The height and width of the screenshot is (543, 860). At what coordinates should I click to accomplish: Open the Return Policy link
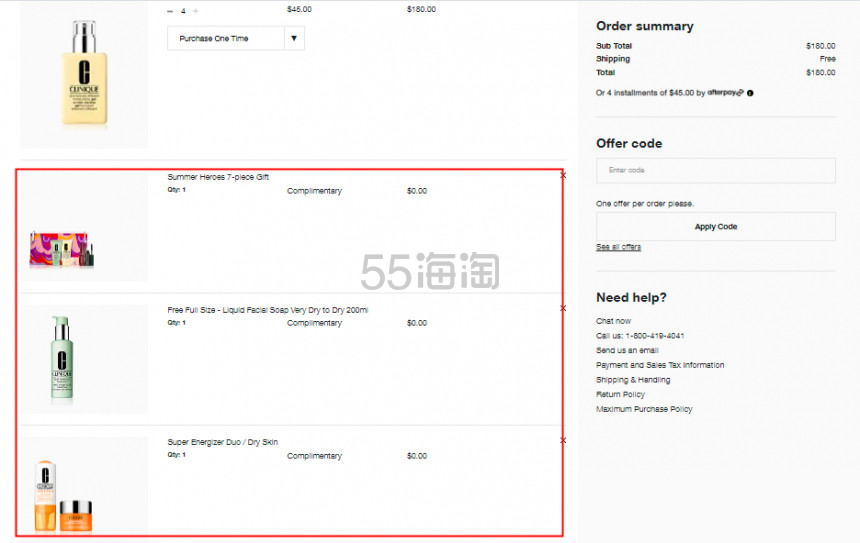pyautogui.click(x=620, y=394)
